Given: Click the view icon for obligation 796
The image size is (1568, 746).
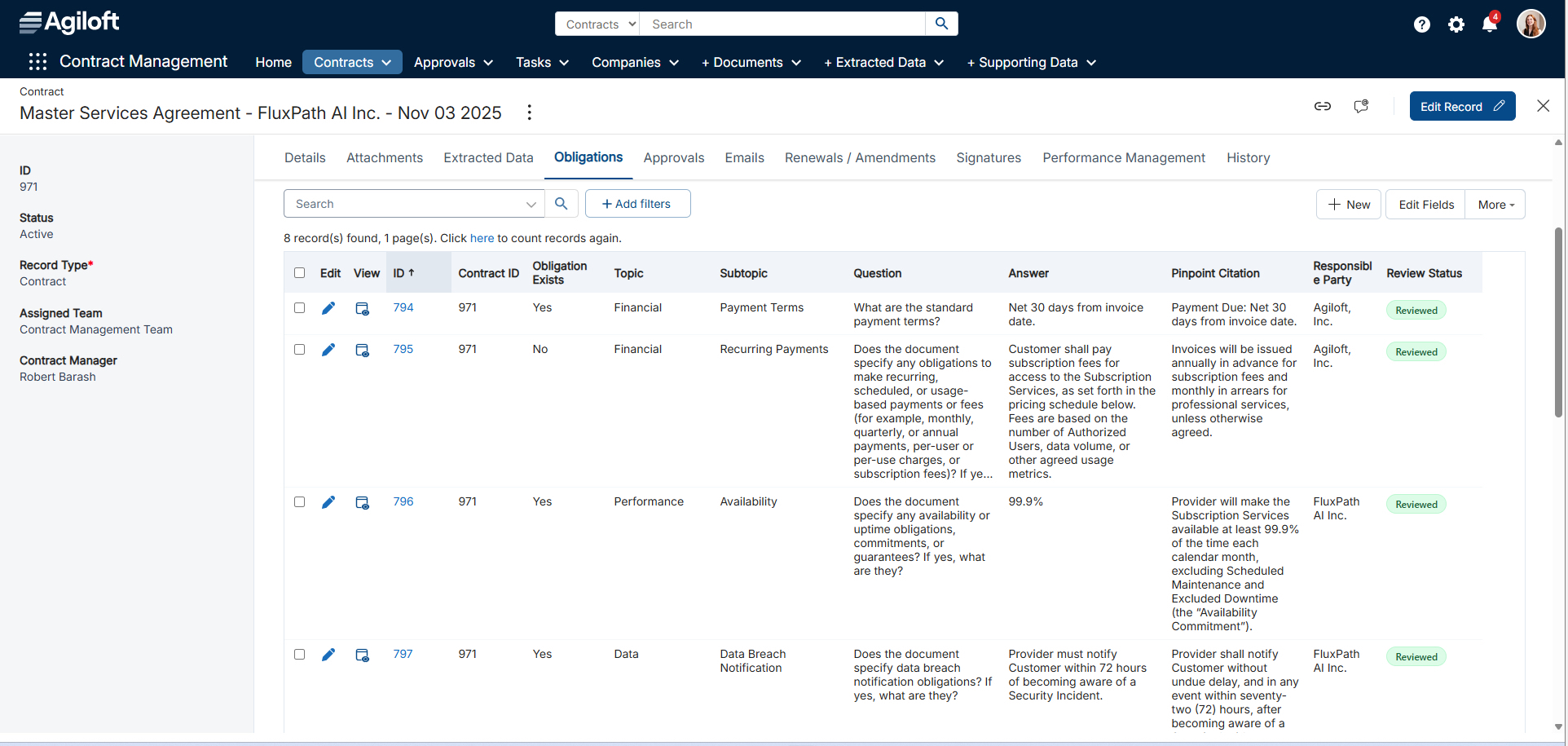Looking at the screenshot, I should (363, 502).
